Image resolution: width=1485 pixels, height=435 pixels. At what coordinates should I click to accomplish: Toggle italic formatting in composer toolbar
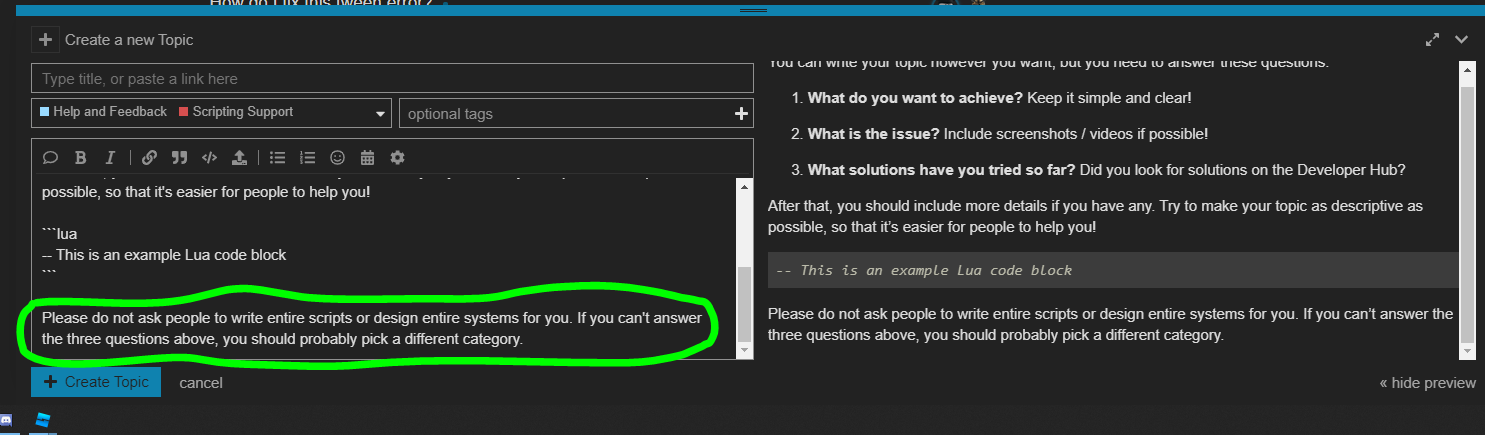click(x=110, y=157)
